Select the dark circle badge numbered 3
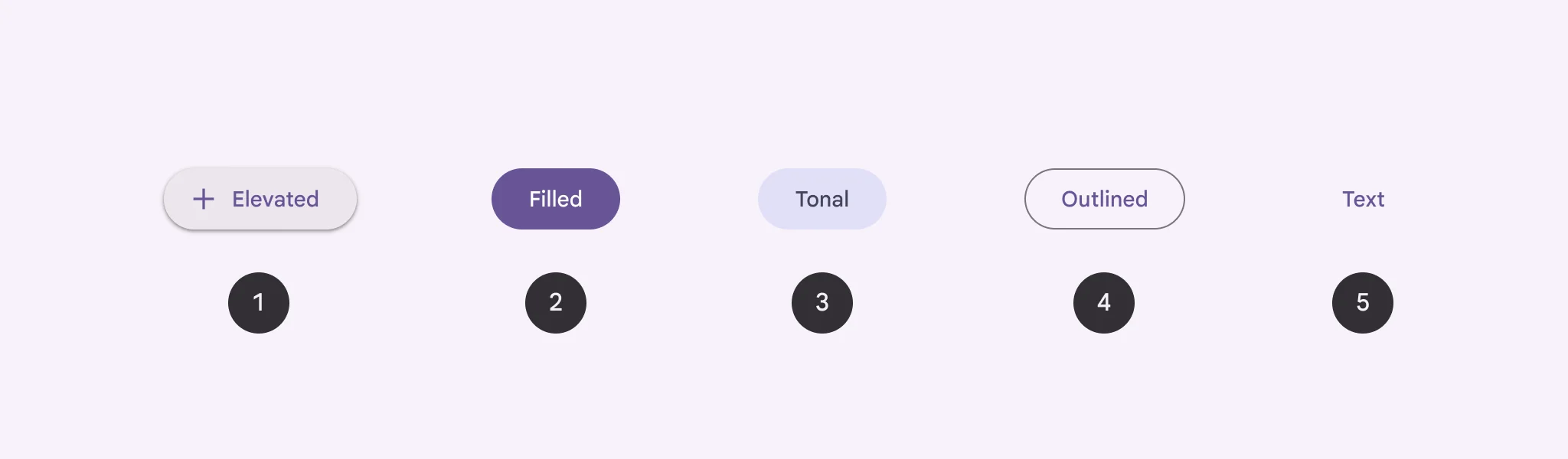Screen dimensions: 1568x459 [x=822, y=303]
